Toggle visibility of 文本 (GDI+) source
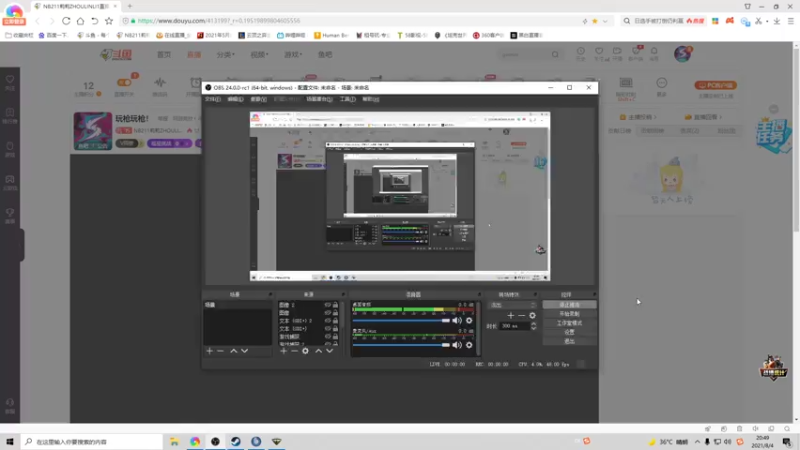This screenshot has width=800, height=450. (x=328, y=329)
